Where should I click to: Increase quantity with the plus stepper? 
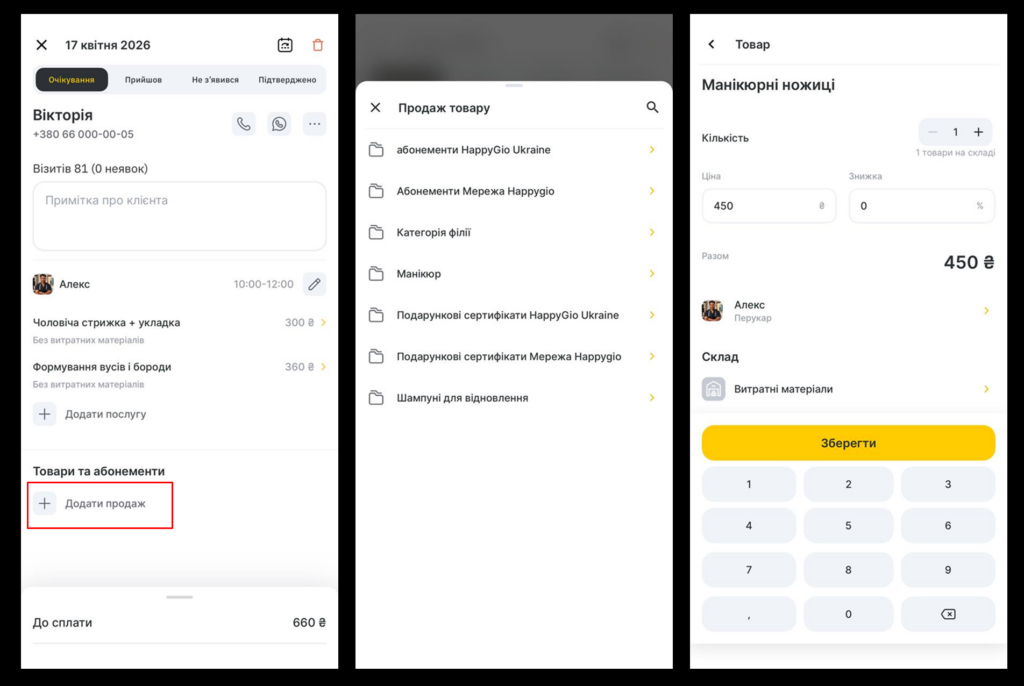tap(978, 132)
